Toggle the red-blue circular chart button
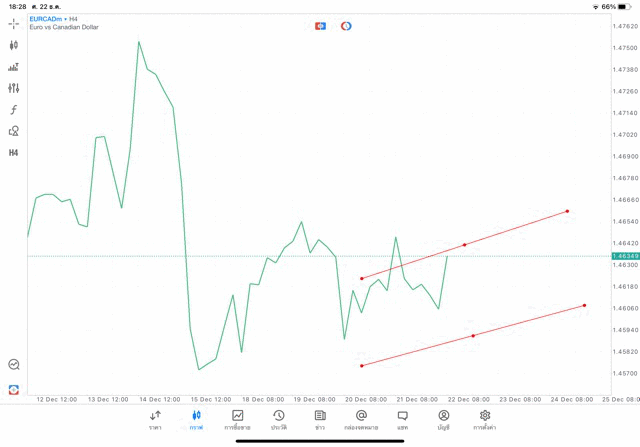 pos(346,26)
